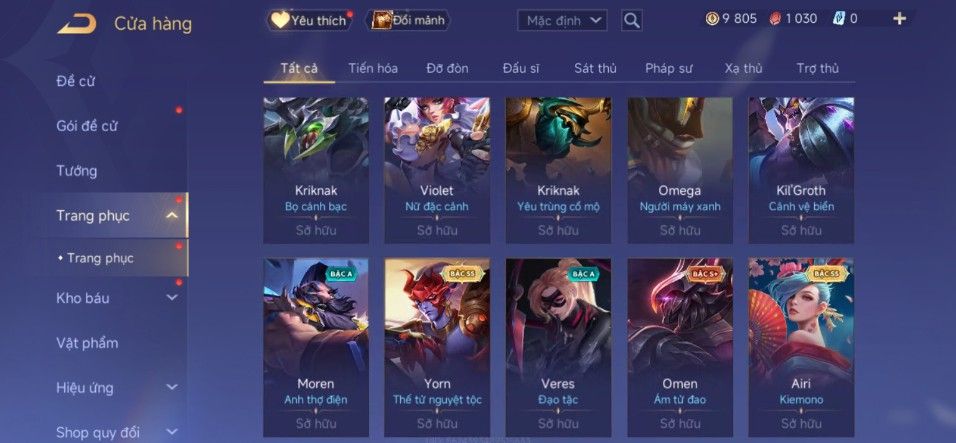Open the Violet Nữ đặc cảnh skin

click(x=437, y=171)
